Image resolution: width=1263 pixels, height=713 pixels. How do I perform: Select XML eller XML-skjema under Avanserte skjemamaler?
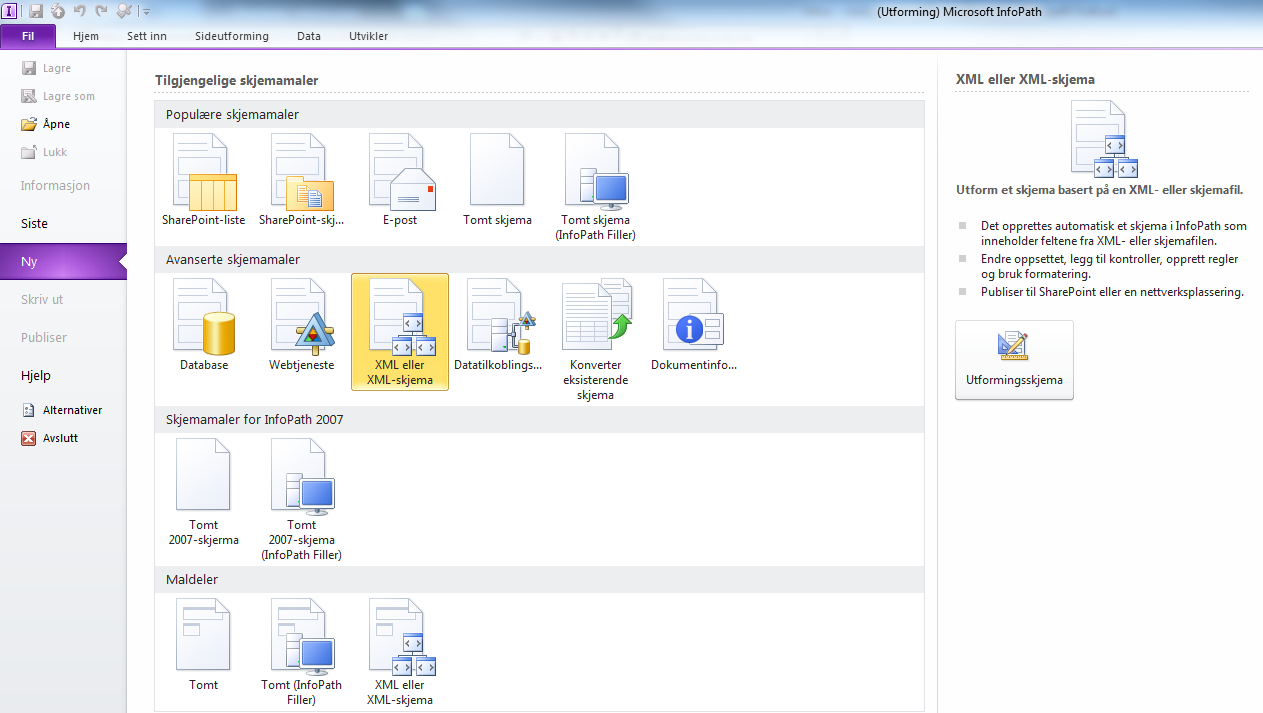tap(400, 332)
